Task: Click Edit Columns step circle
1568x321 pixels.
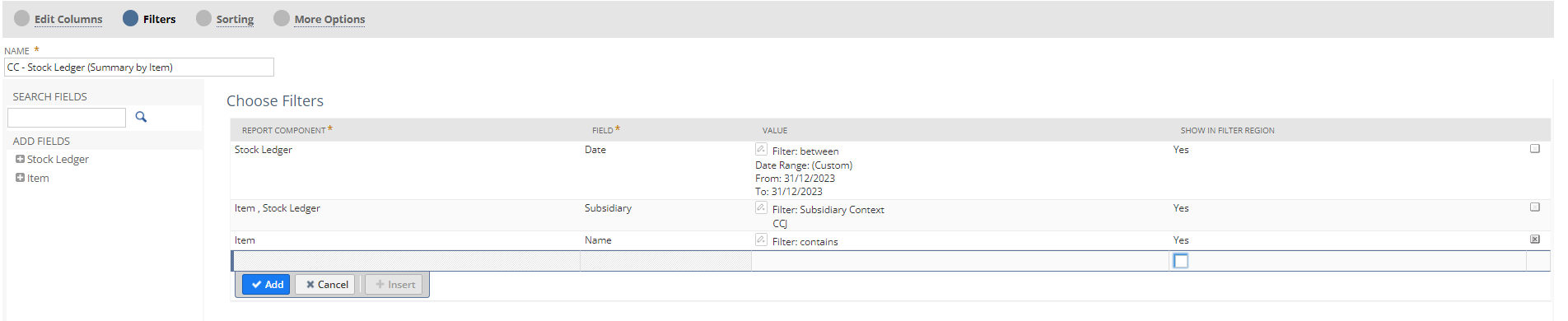Action: (22, 18)
